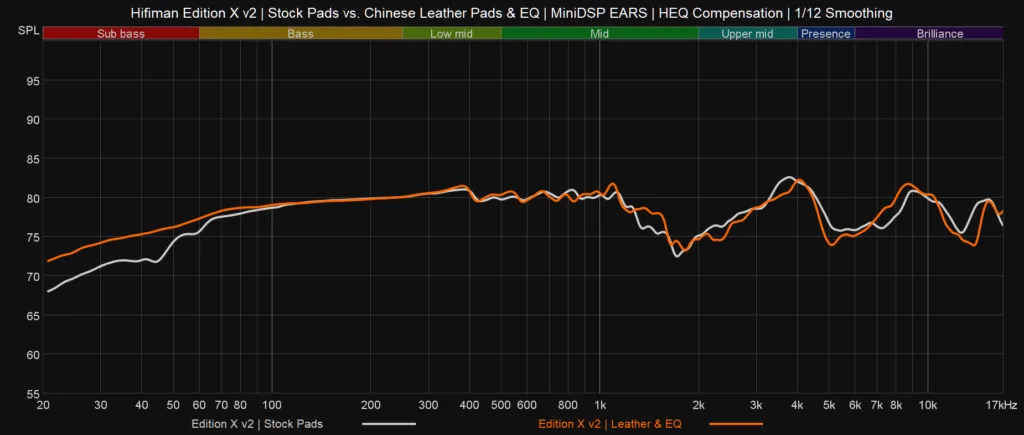The image size is (1024, 435).
Task: Click the 300 Hz x-axis tick label
Action: point(428,406)
